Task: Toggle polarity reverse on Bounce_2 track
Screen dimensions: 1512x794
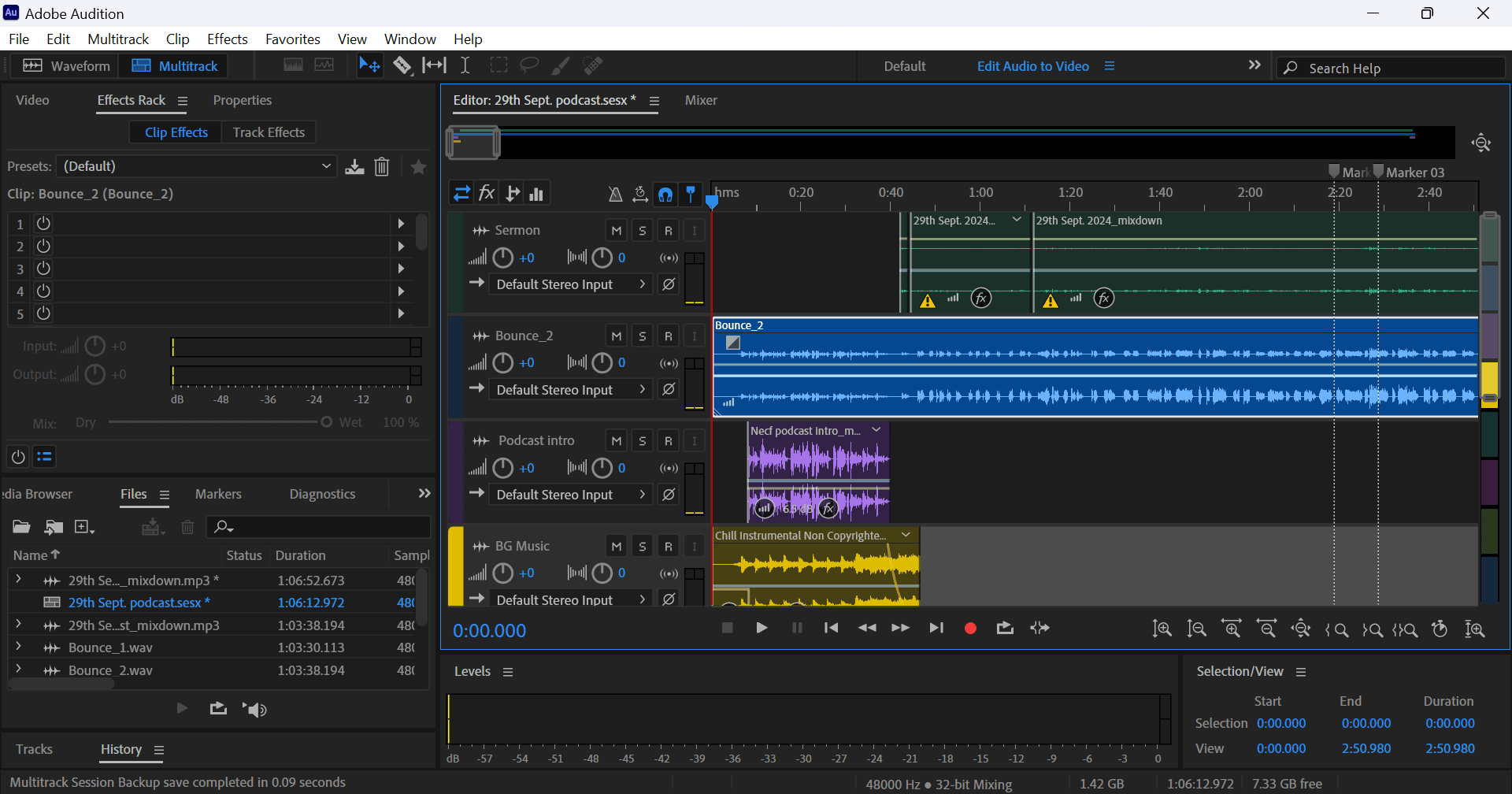Action: 669,389
